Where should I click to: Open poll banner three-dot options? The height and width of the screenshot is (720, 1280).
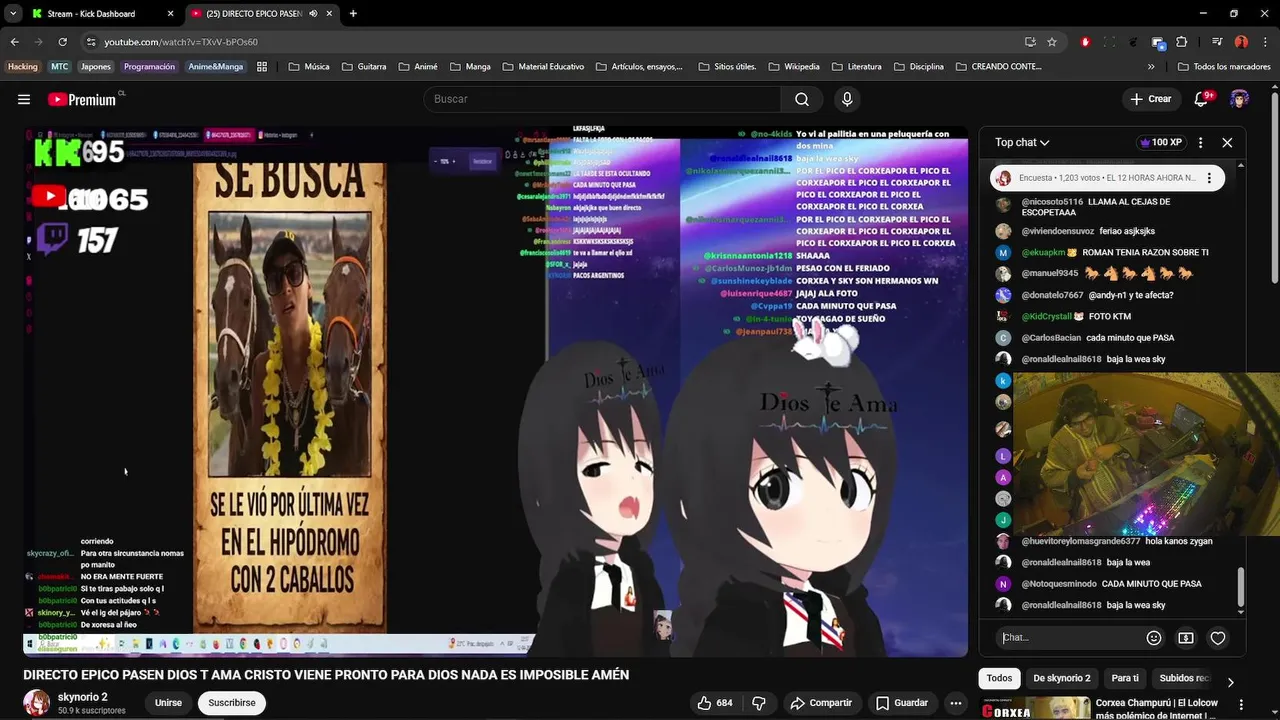point(1209,178)
